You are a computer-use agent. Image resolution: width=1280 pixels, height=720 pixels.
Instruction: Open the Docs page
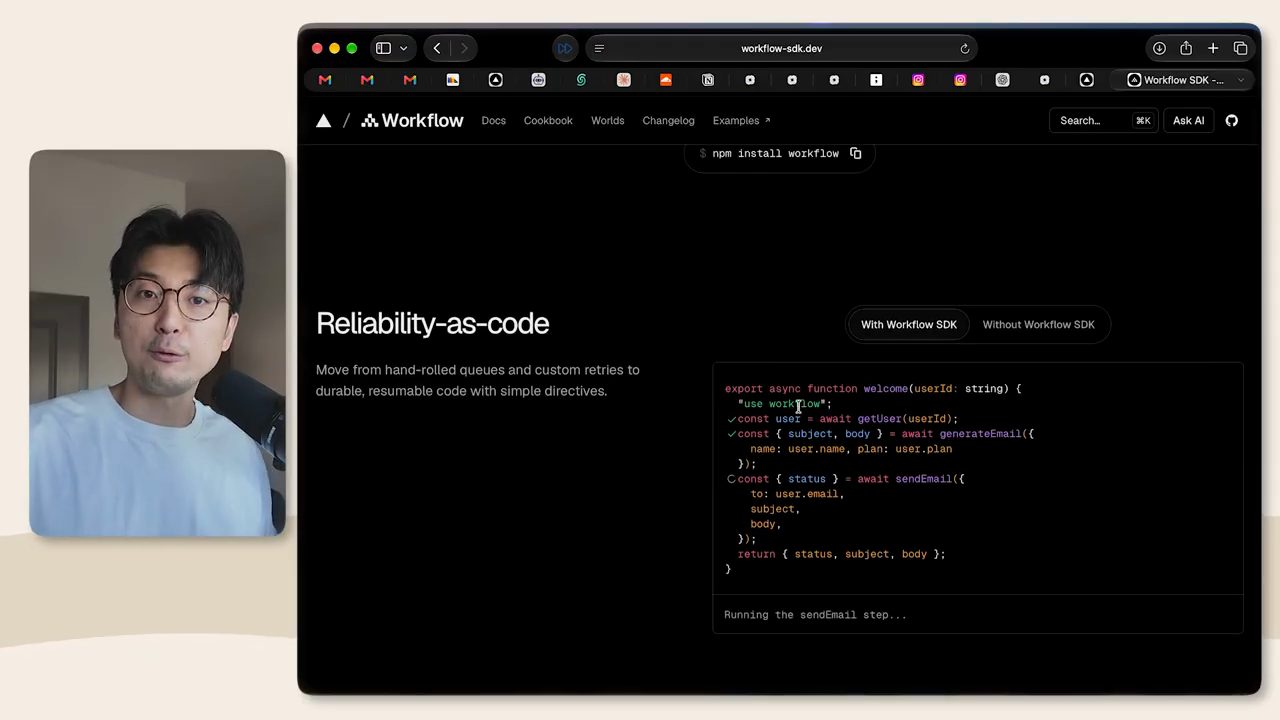[x=494, y=121]
